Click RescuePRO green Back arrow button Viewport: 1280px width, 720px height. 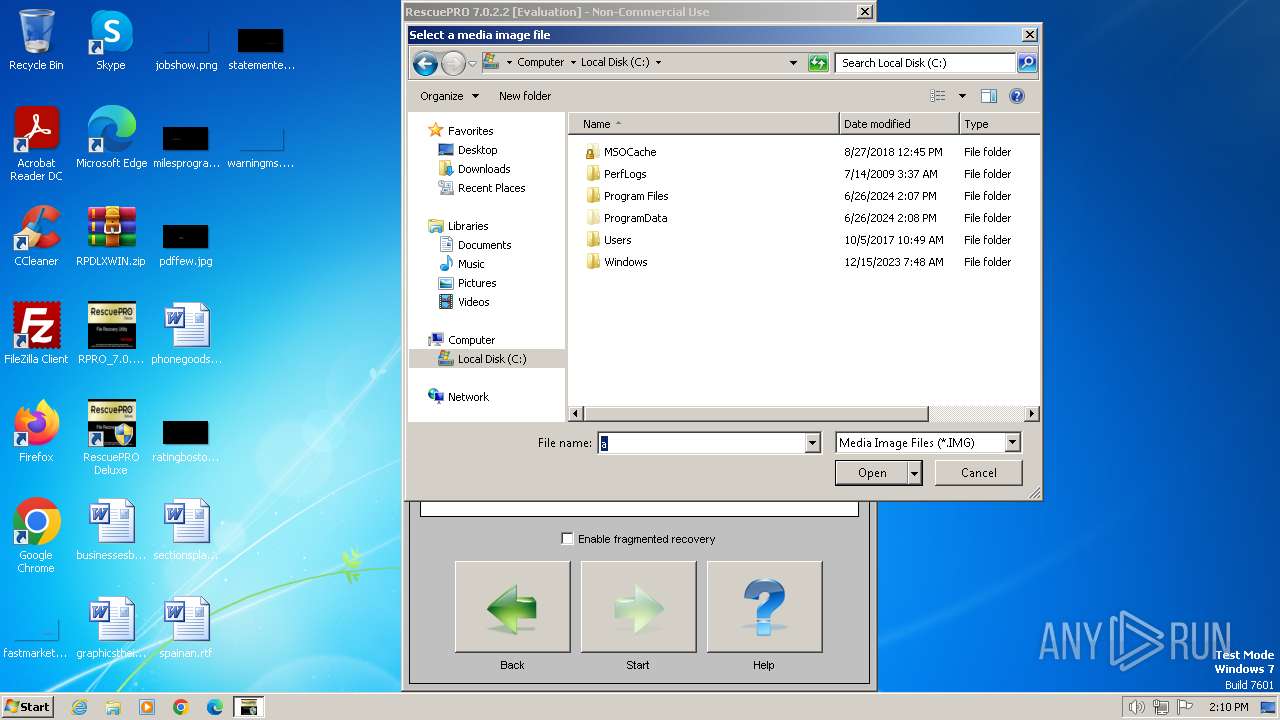point(512,607)
